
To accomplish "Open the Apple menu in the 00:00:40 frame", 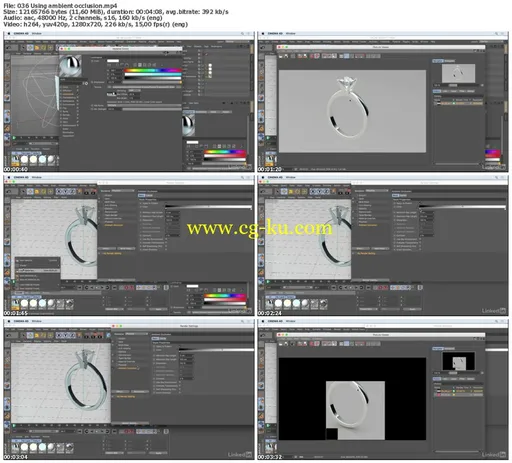I will tap(9, 34).
